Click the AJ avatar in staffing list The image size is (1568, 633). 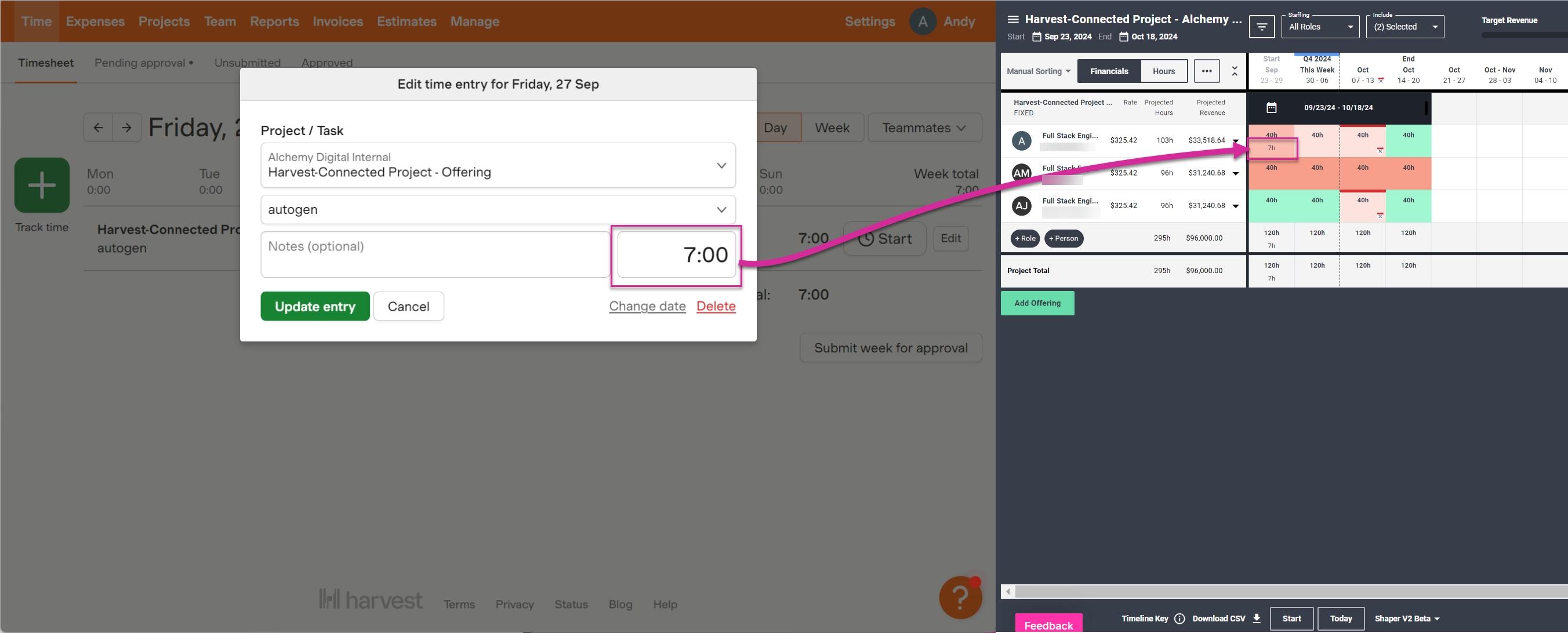click(x=1021, y=206)
